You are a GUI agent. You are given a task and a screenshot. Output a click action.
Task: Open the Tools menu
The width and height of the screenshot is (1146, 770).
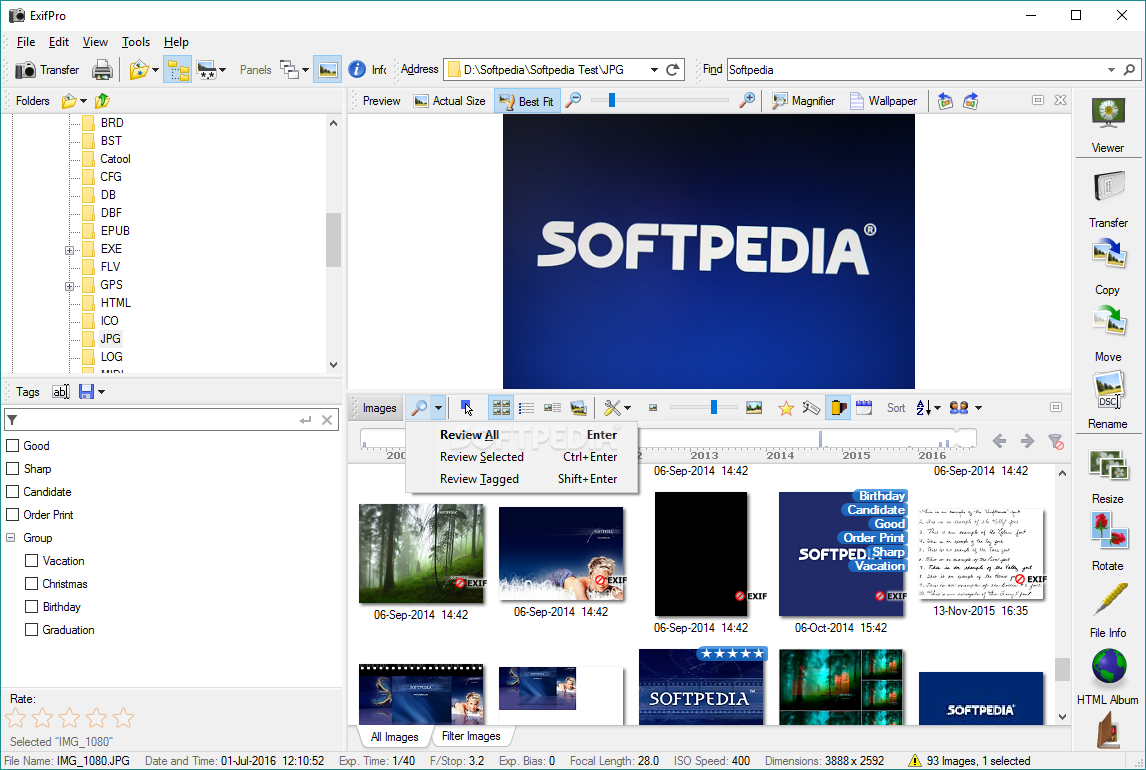click(136, 42)
